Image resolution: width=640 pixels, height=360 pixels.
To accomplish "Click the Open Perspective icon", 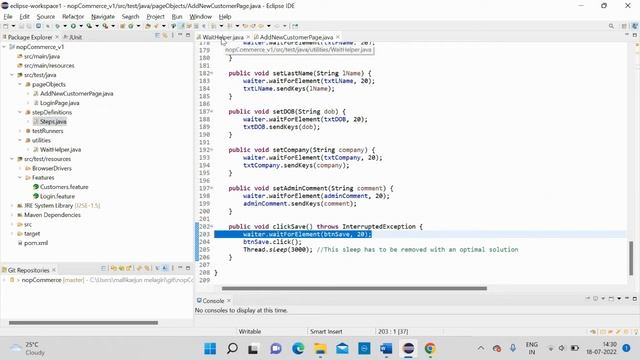I will pyautogui.click(x=624, y=26).
